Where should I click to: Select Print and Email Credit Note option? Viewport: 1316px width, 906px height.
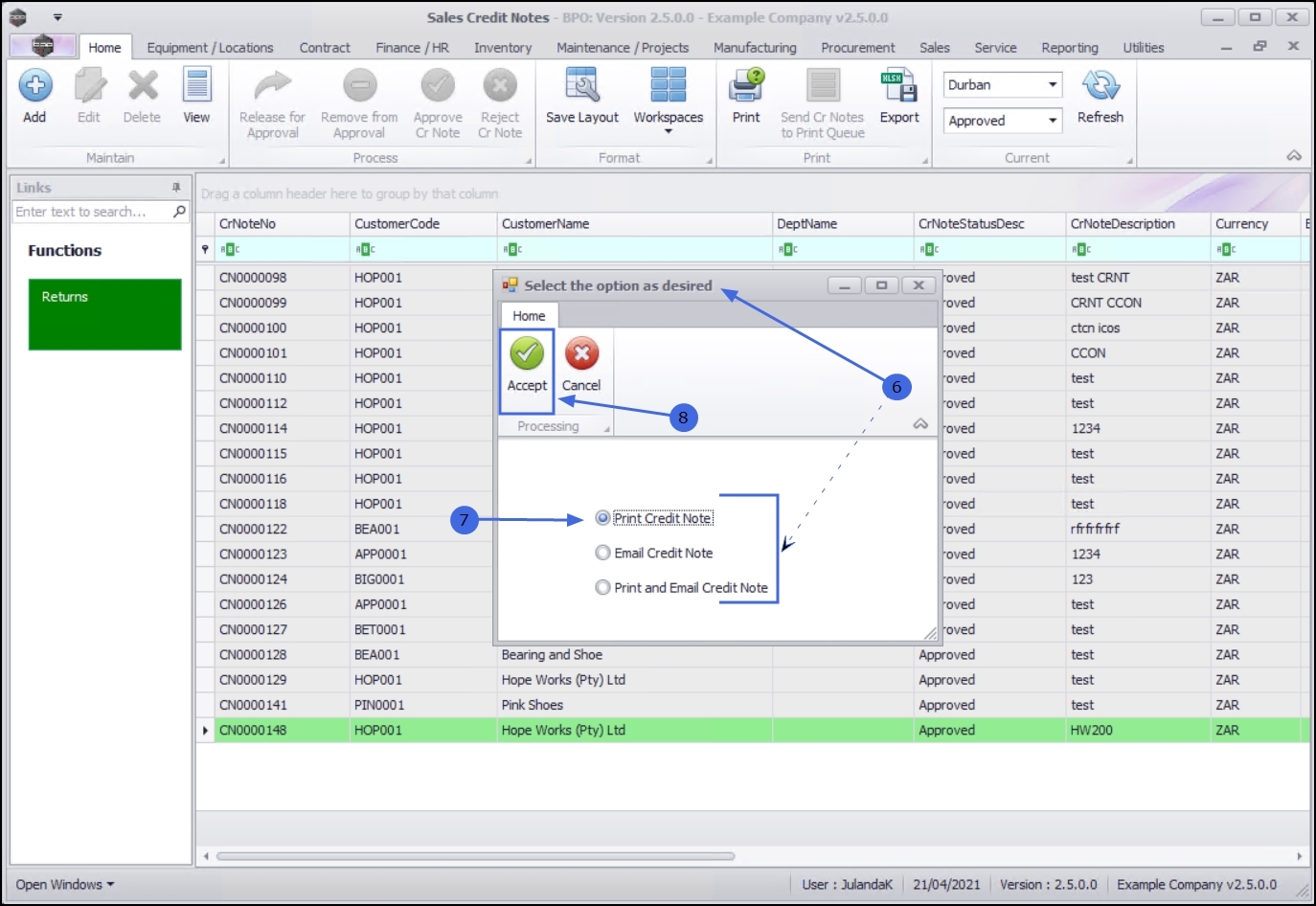tap(602, 587)
